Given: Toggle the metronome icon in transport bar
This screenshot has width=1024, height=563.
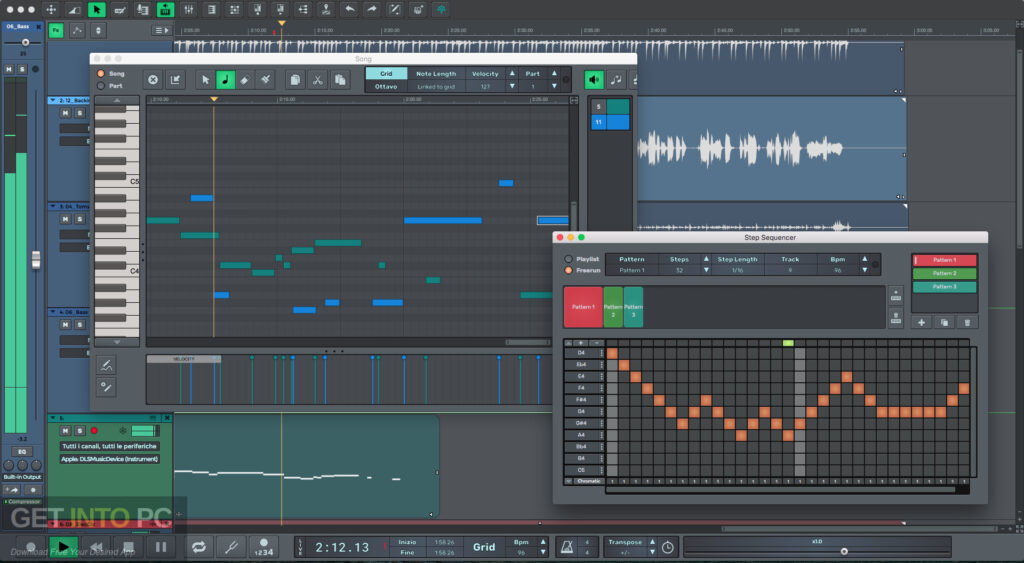Looking at the screenshot, I should (567, 547).
